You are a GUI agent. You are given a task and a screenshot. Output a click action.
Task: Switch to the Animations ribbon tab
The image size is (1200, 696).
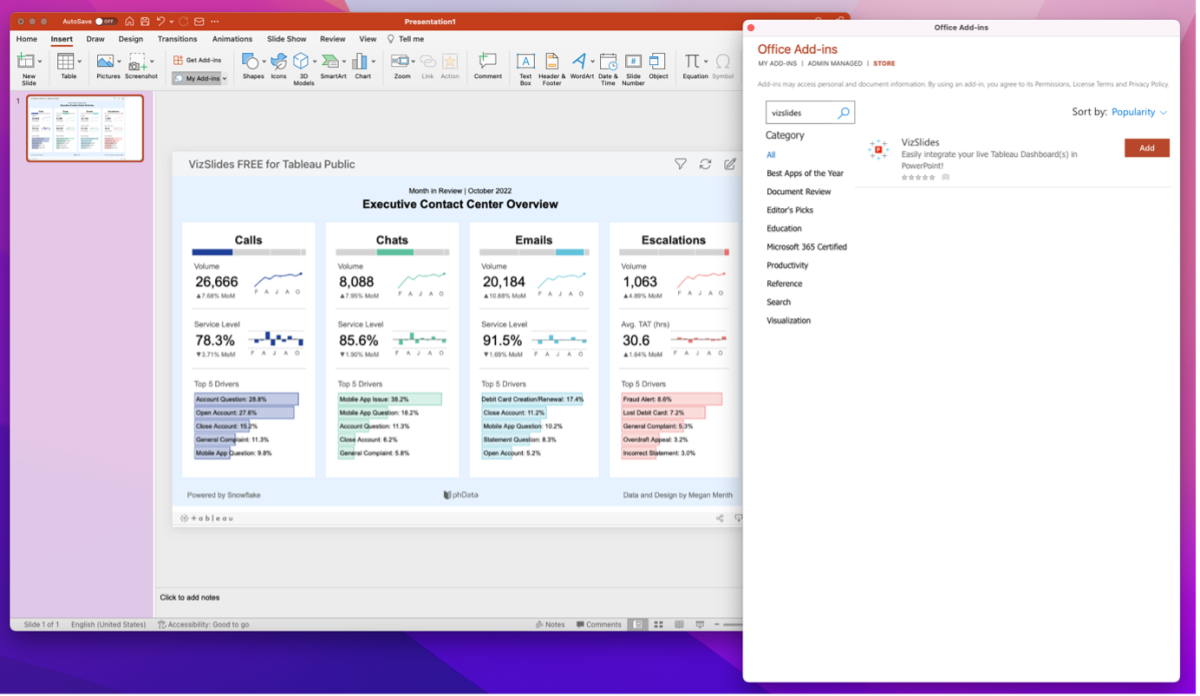click(232, 38)
